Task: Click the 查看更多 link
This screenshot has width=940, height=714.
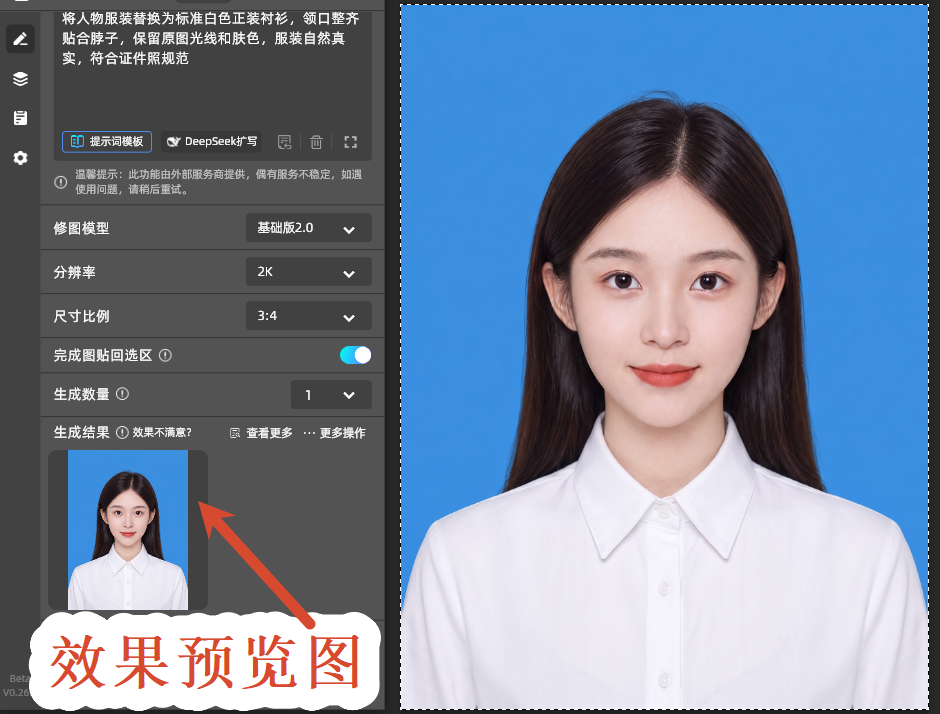Action: coord(262,433)
